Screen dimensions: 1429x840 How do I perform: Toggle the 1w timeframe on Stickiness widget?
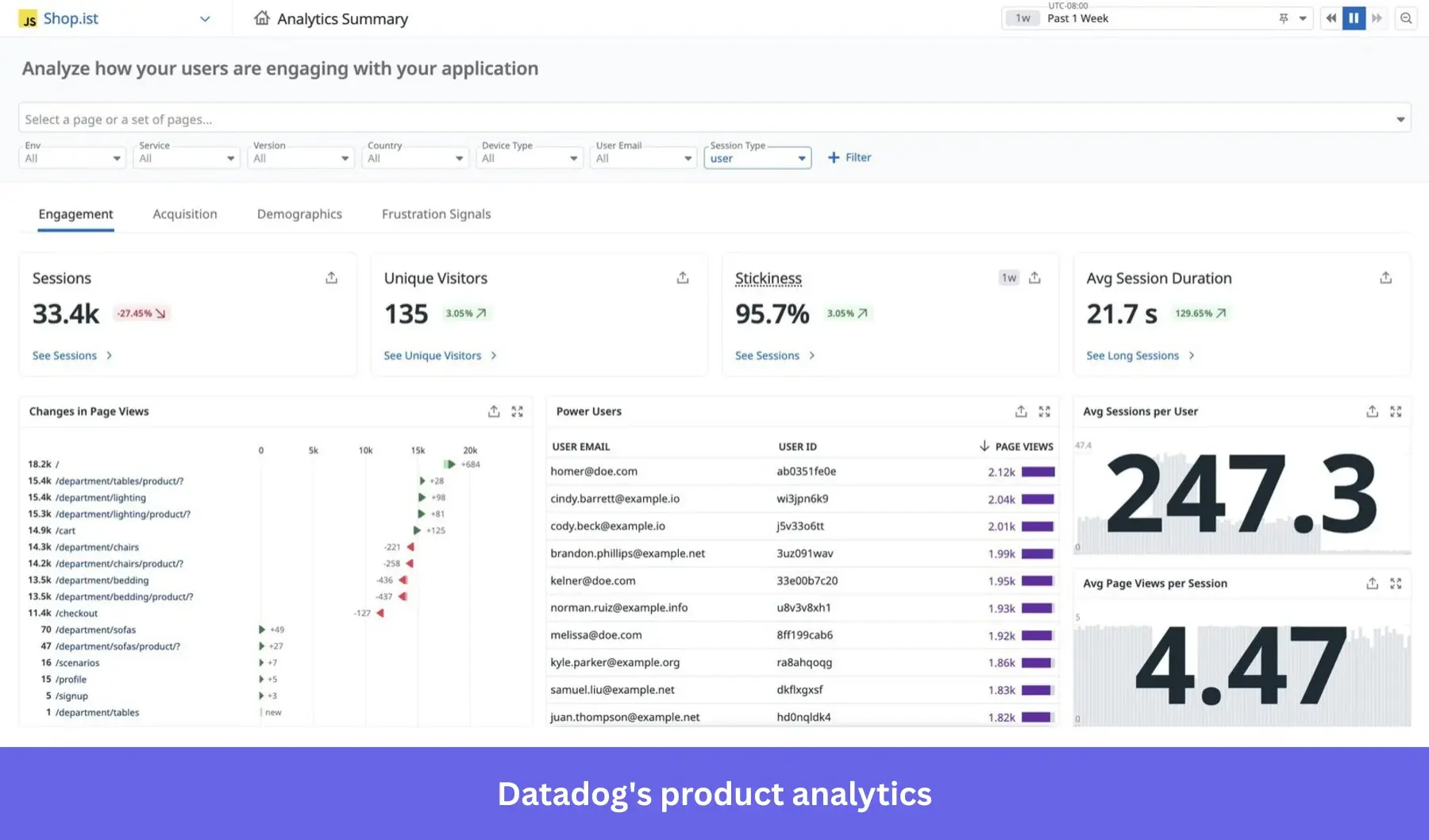[1008, 277]
